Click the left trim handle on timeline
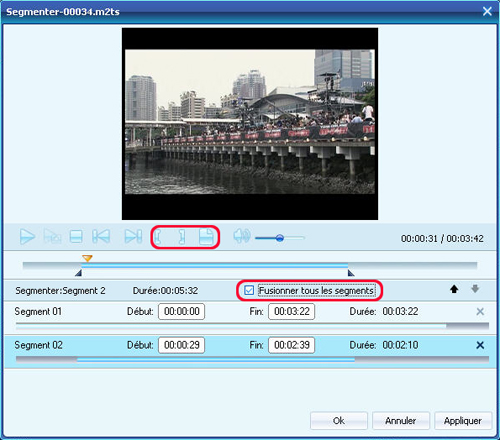The image size is (500, 440). pos(78,273)
